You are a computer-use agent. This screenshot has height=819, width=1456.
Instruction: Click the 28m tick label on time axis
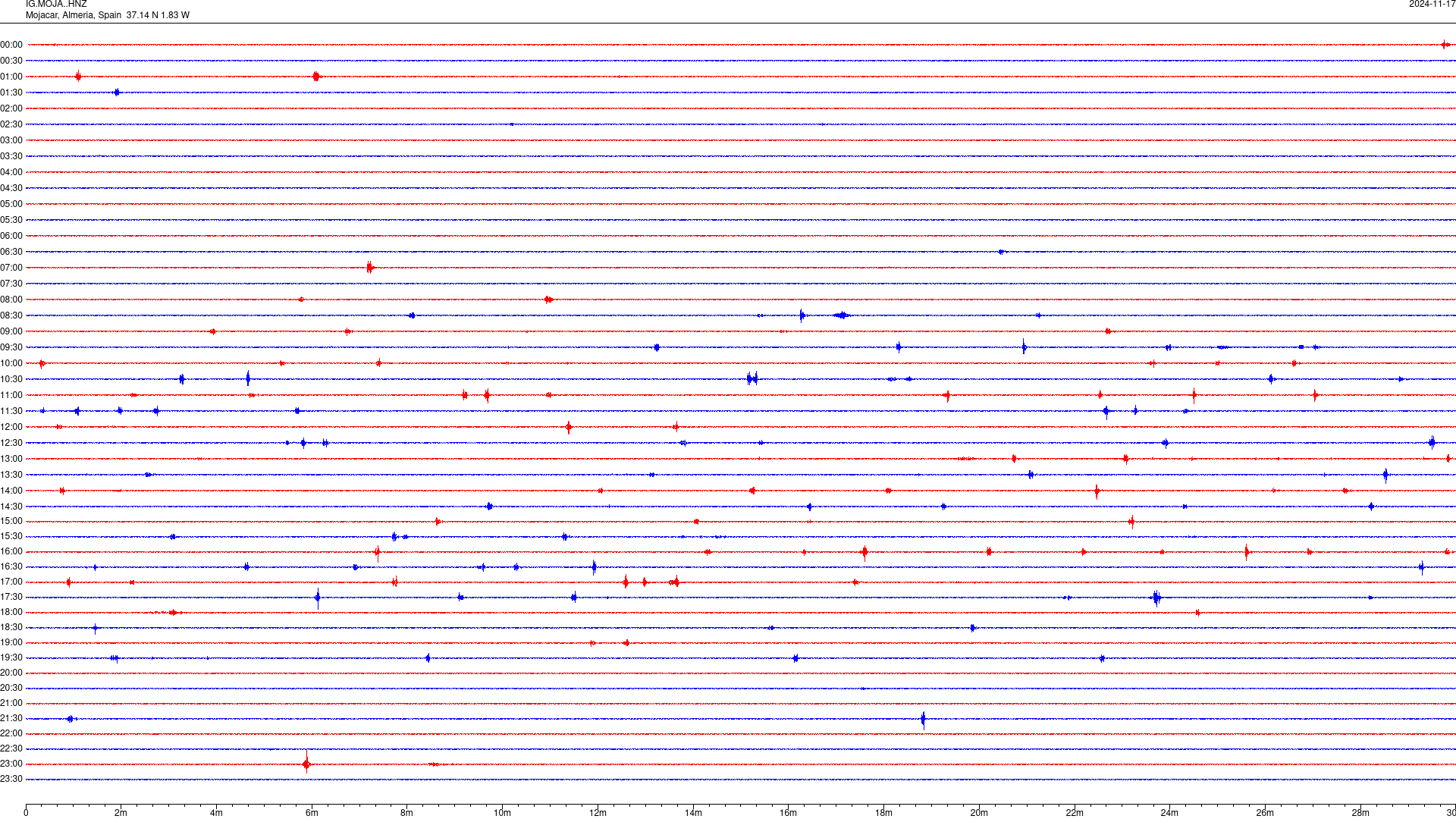pos(1360,813)
